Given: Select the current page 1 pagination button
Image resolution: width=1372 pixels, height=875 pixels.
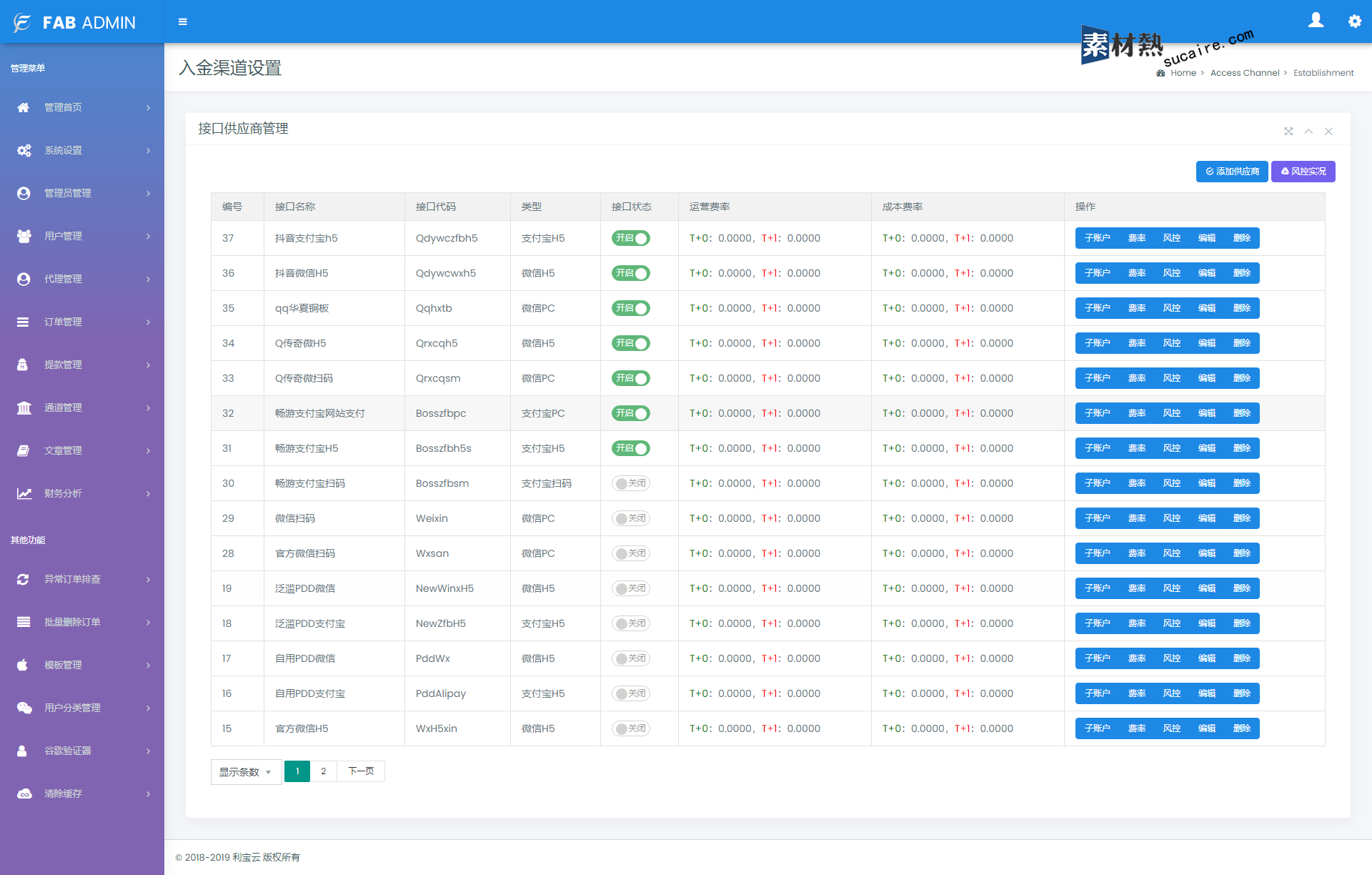Looking at the screenshot, I should 297,771.
